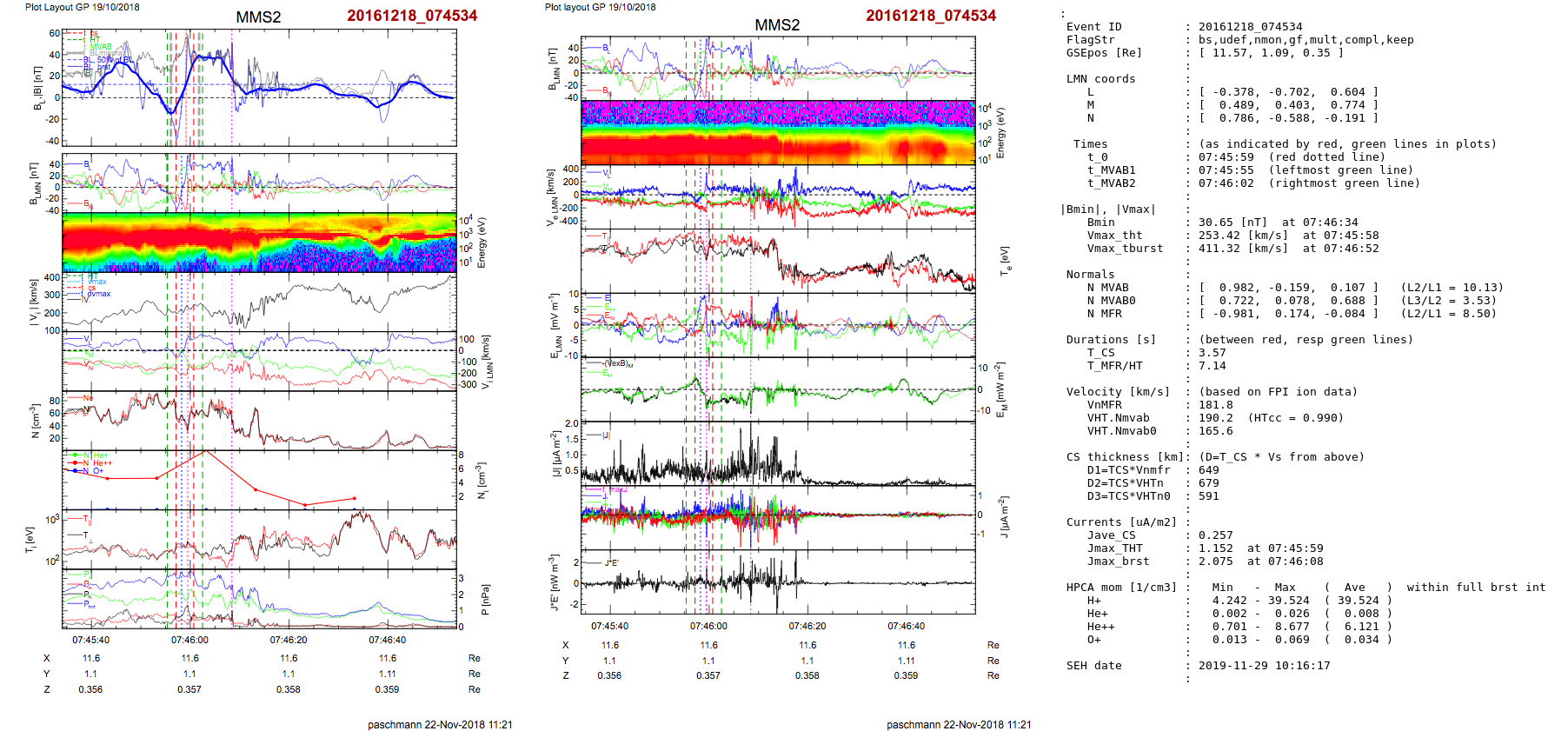Click the HPCA mom table header
The image size is (1568, 731).
pyautogui.click(x=1121, y=588)
